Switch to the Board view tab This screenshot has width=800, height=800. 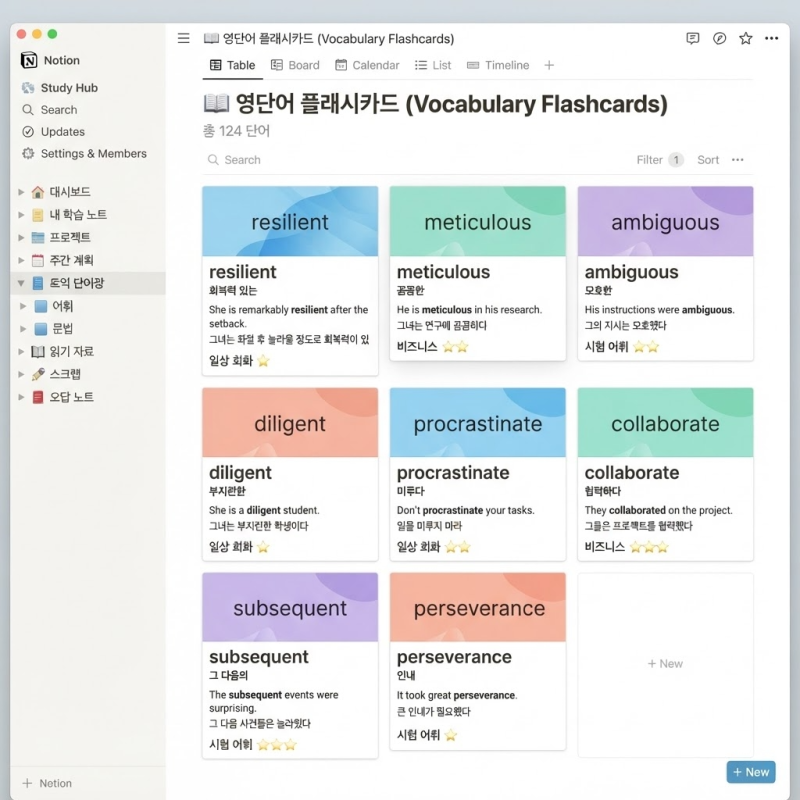pyautogui.click(x=295, y=65)
